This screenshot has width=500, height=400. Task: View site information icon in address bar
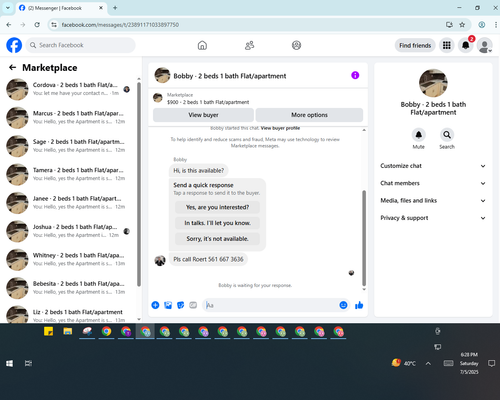point(54,25)
